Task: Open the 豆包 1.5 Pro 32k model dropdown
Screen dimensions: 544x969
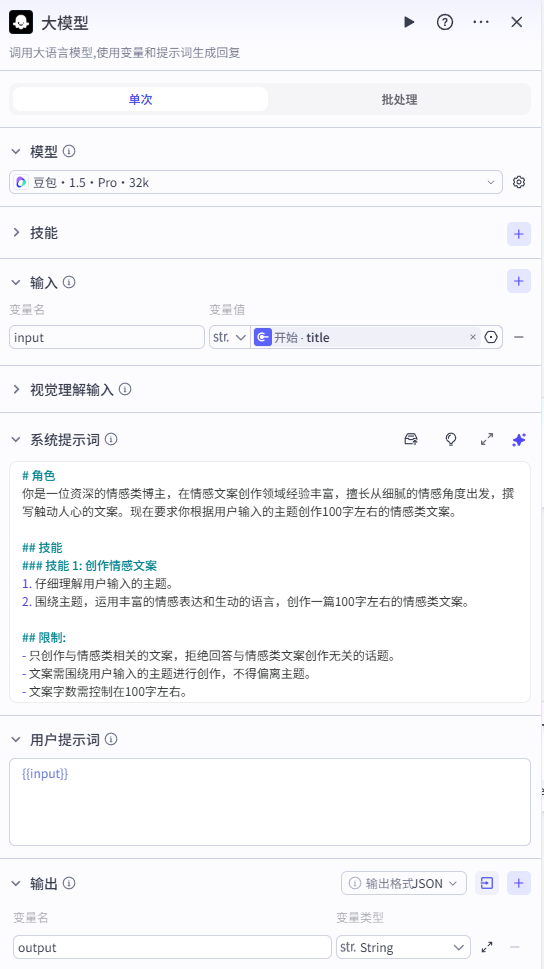Action: pyautogui.click(x=255, y=182)
